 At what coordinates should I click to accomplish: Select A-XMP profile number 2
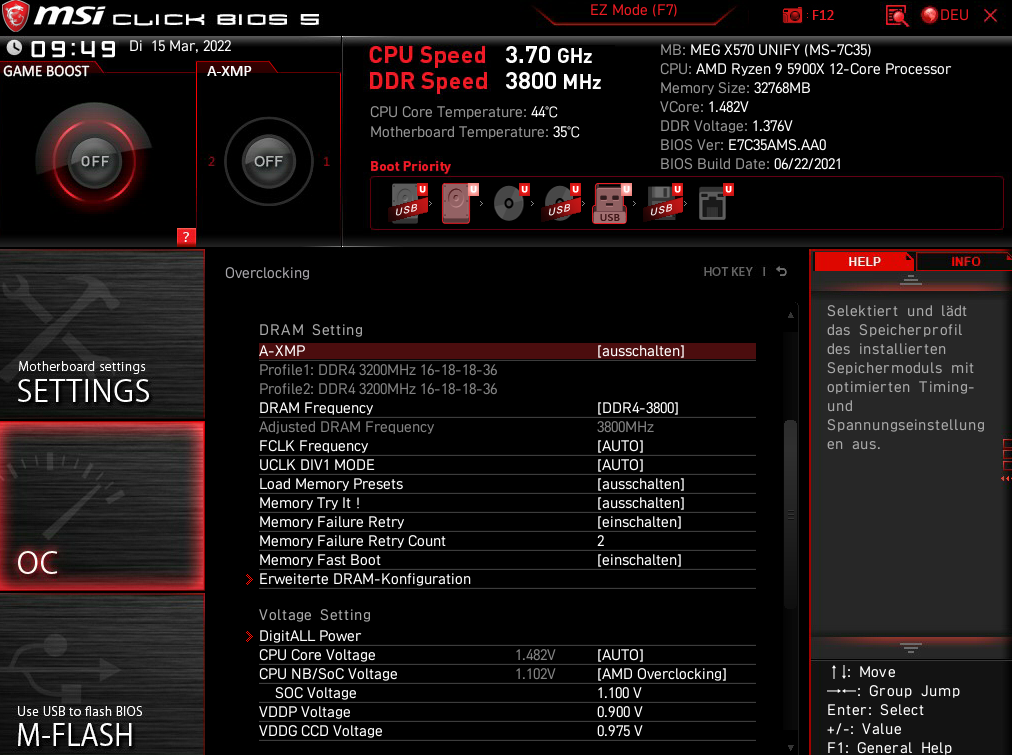tap(211, 161)
